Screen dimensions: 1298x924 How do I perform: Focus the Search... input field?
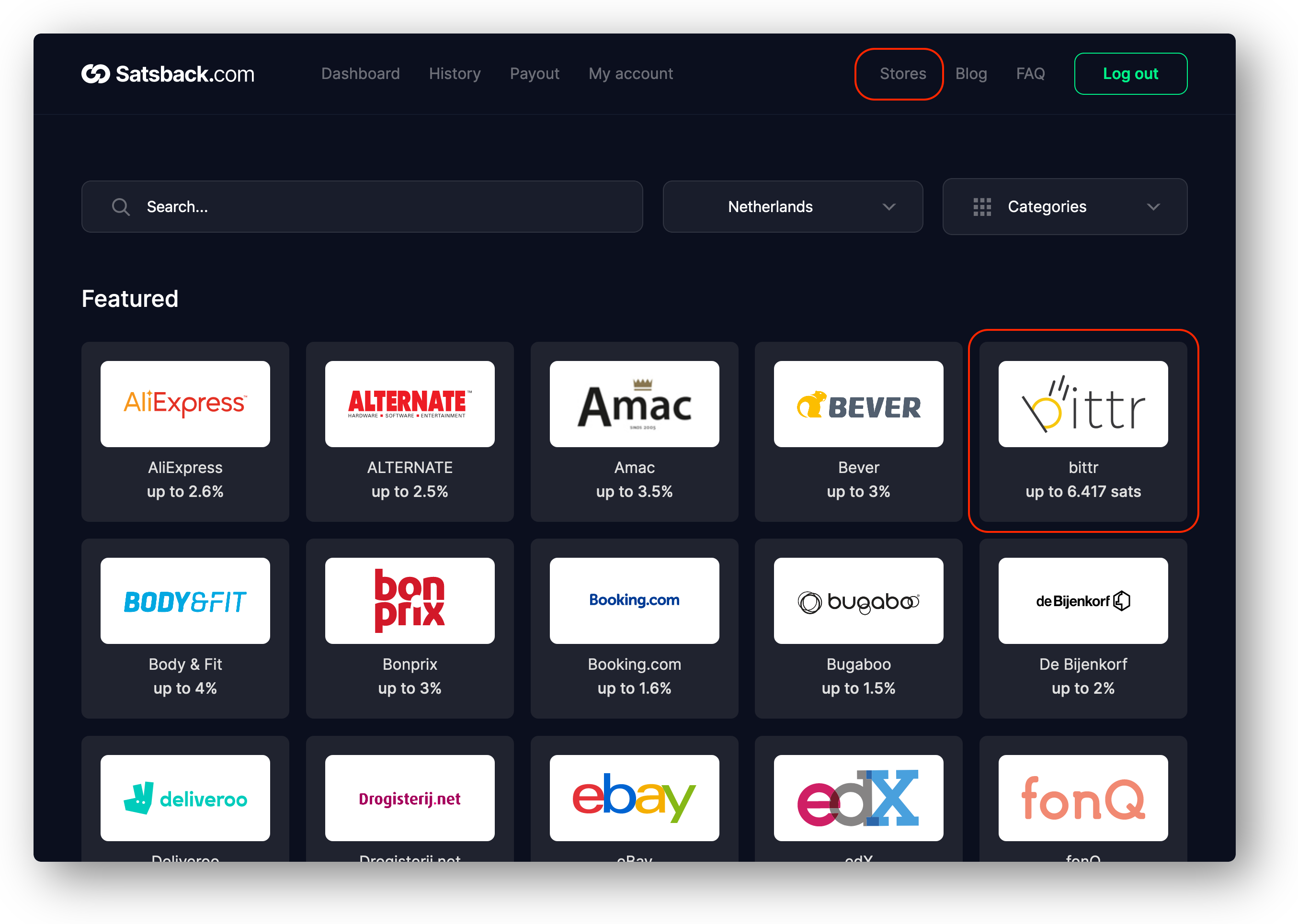pos(362,206)
